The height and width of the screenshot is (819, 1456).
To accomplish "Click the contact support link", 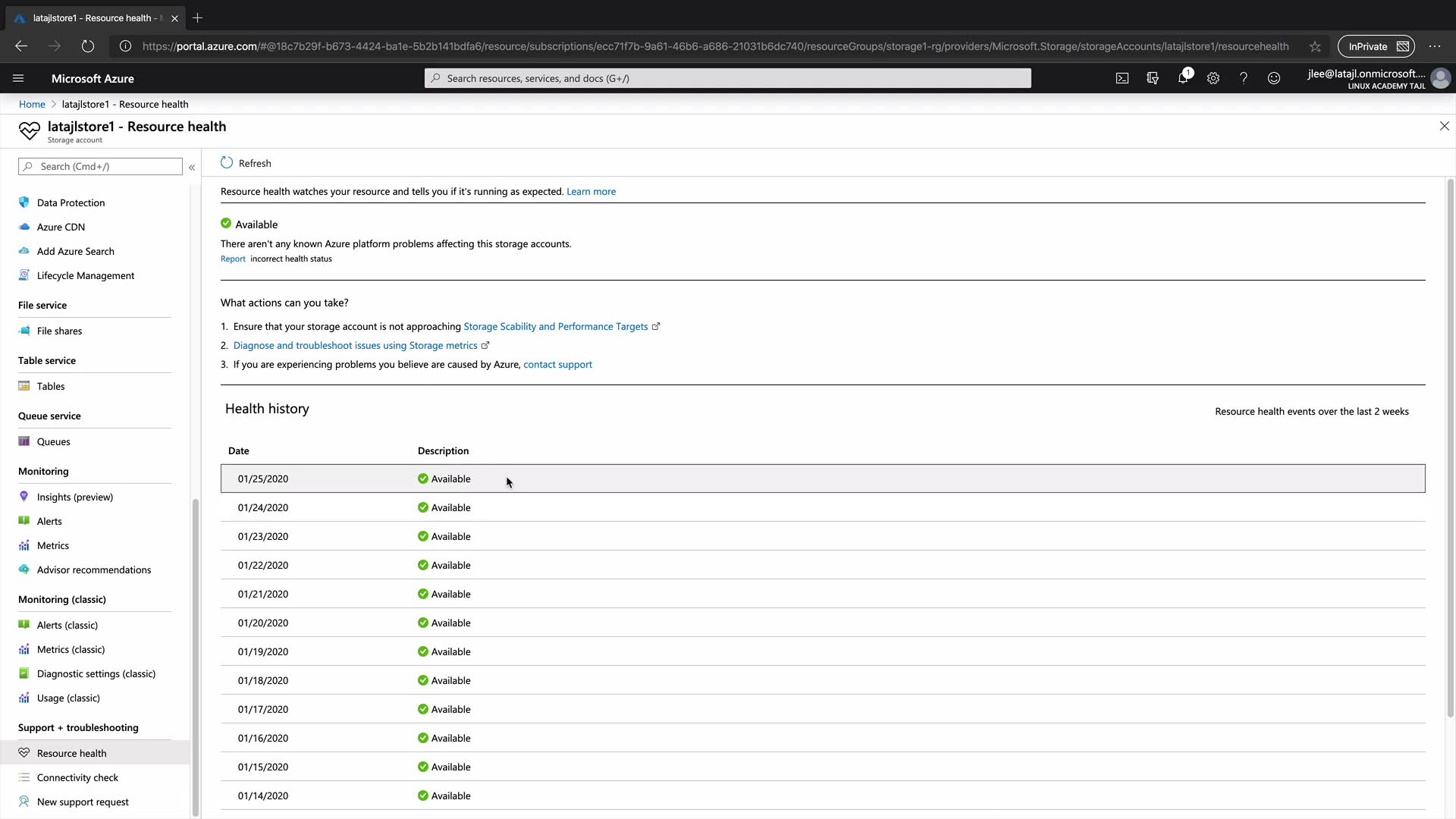I will 557,365.
